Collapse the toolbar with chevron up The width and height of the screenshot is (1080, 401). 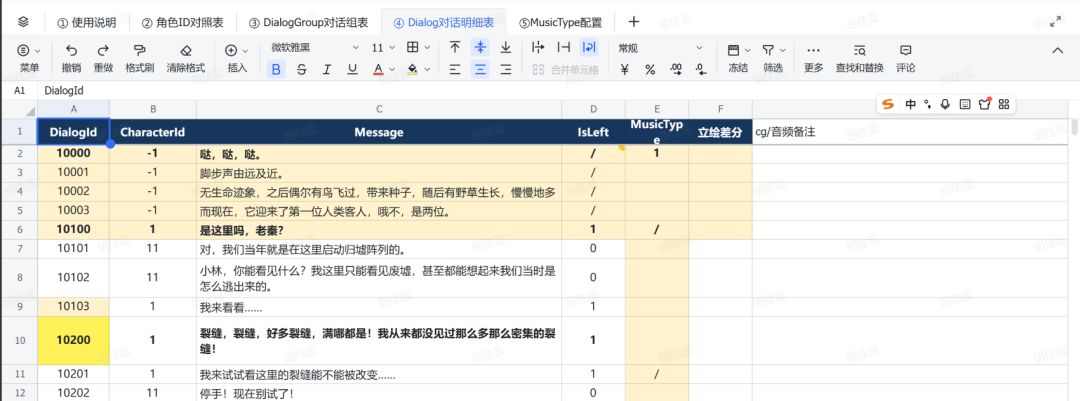[1057, 50]
